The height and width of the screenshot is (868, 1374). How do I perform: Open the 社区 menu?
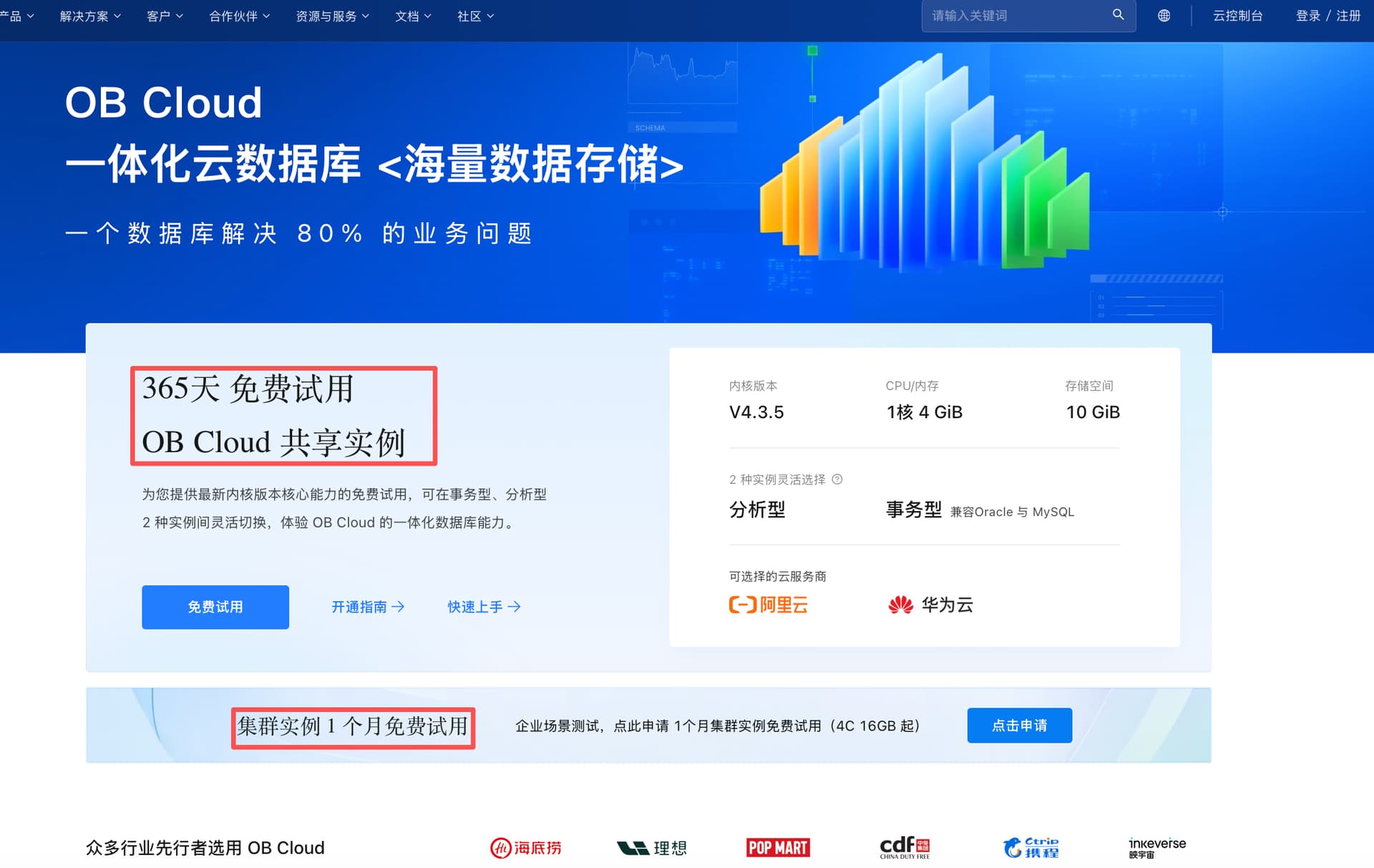[475, 16]
